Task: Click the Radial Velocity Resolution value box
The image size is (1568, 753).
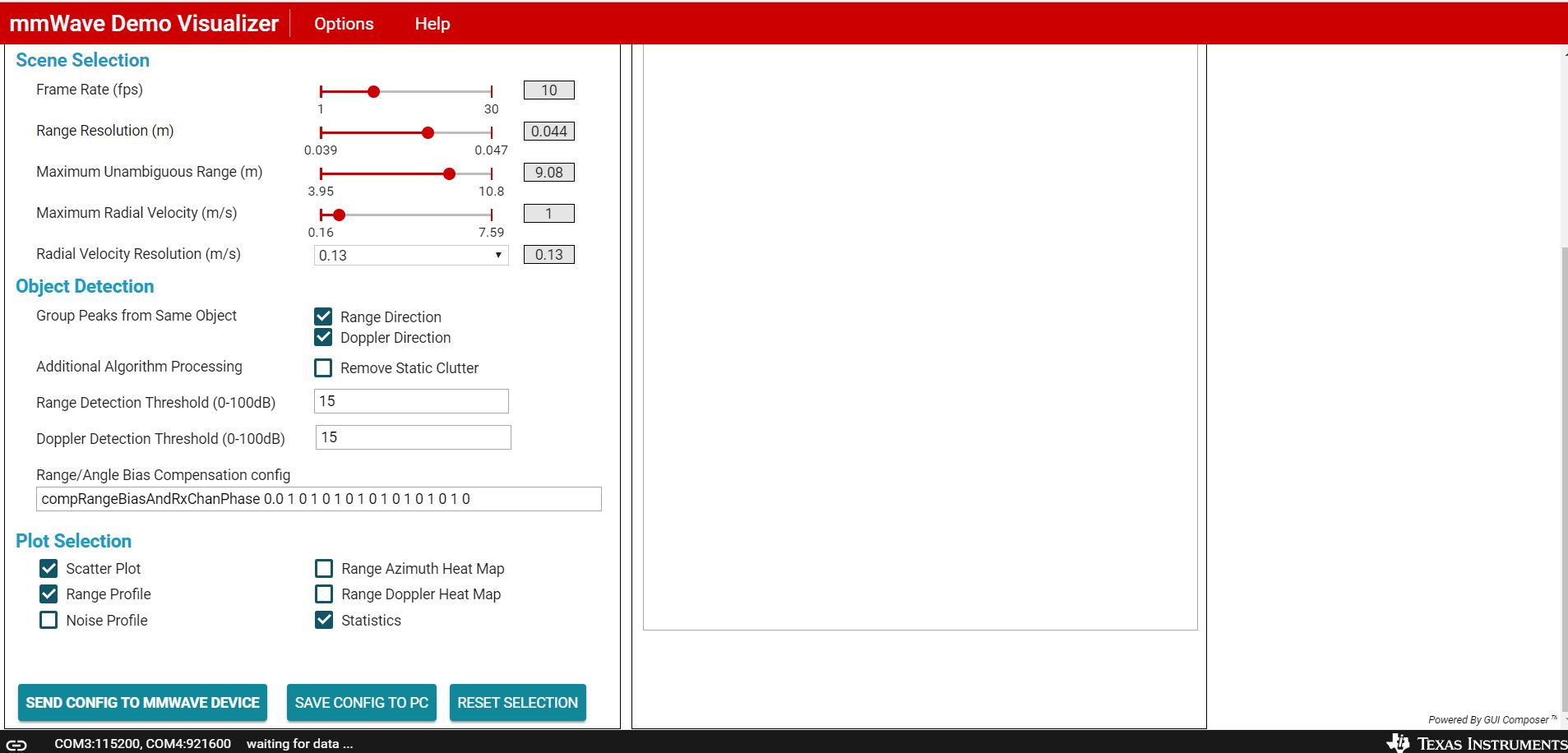Action: click(549, 255)
